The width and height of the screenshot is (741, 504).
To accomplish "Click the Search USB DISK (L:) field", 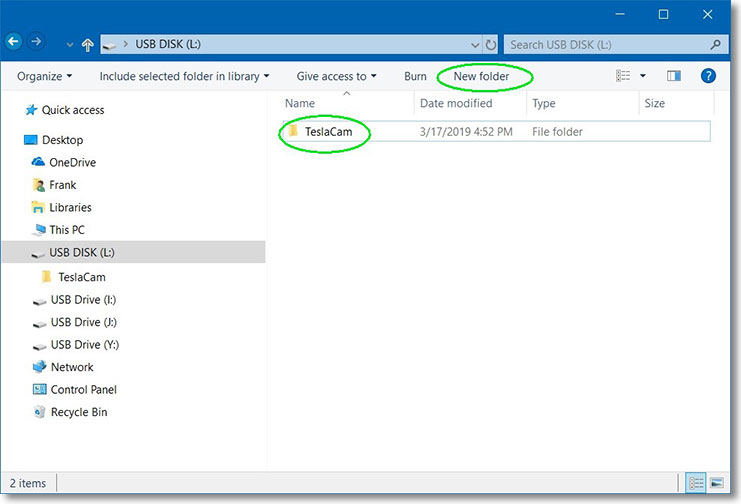I will [x=605, y=45].
